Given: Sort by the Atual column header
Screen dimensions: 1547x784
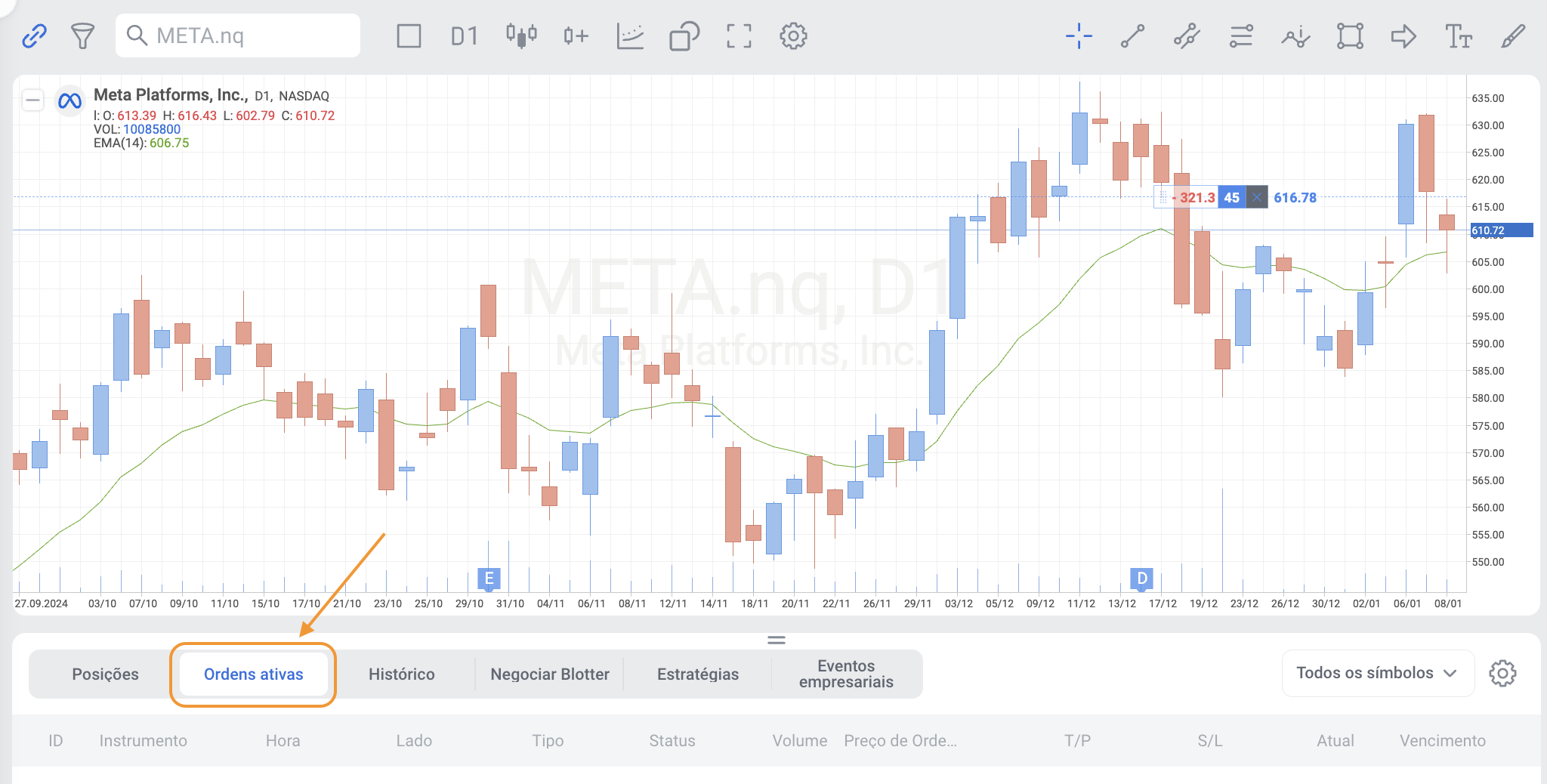Looking at the screenshot, I should (1335, 741).
